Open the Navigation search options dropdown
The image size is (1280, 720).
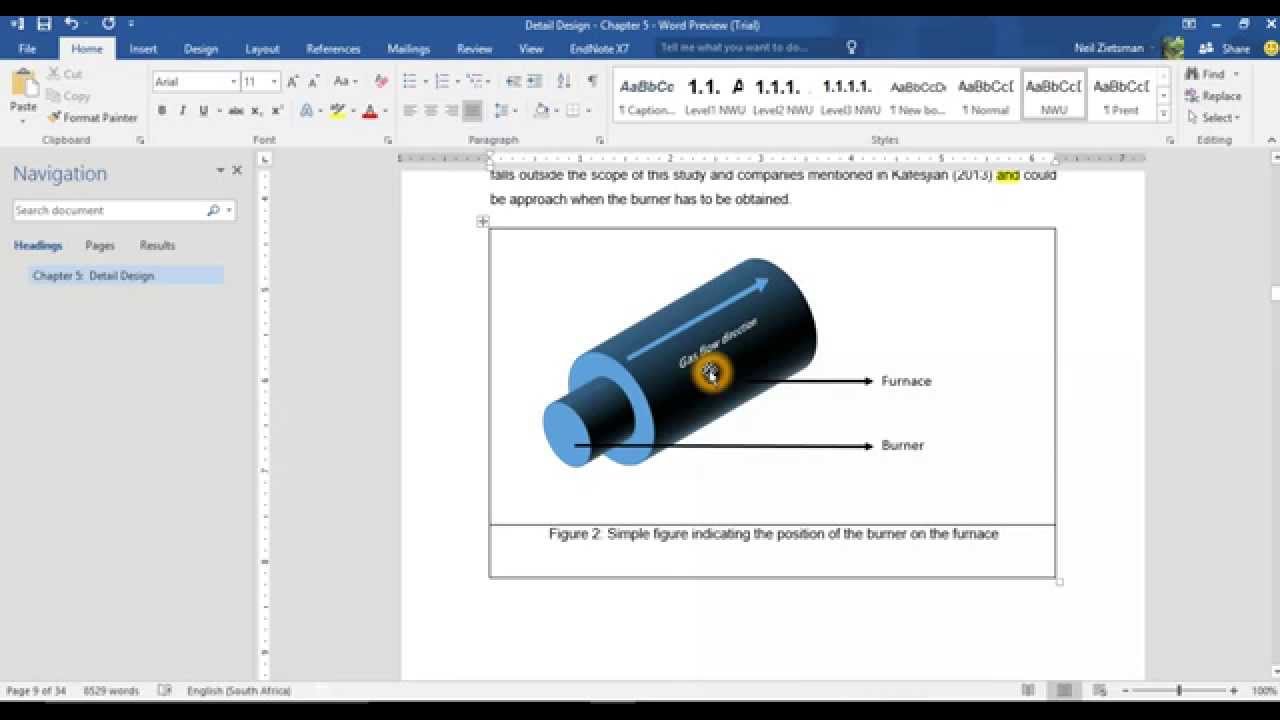pyautogui.click(x=230, y=211)
